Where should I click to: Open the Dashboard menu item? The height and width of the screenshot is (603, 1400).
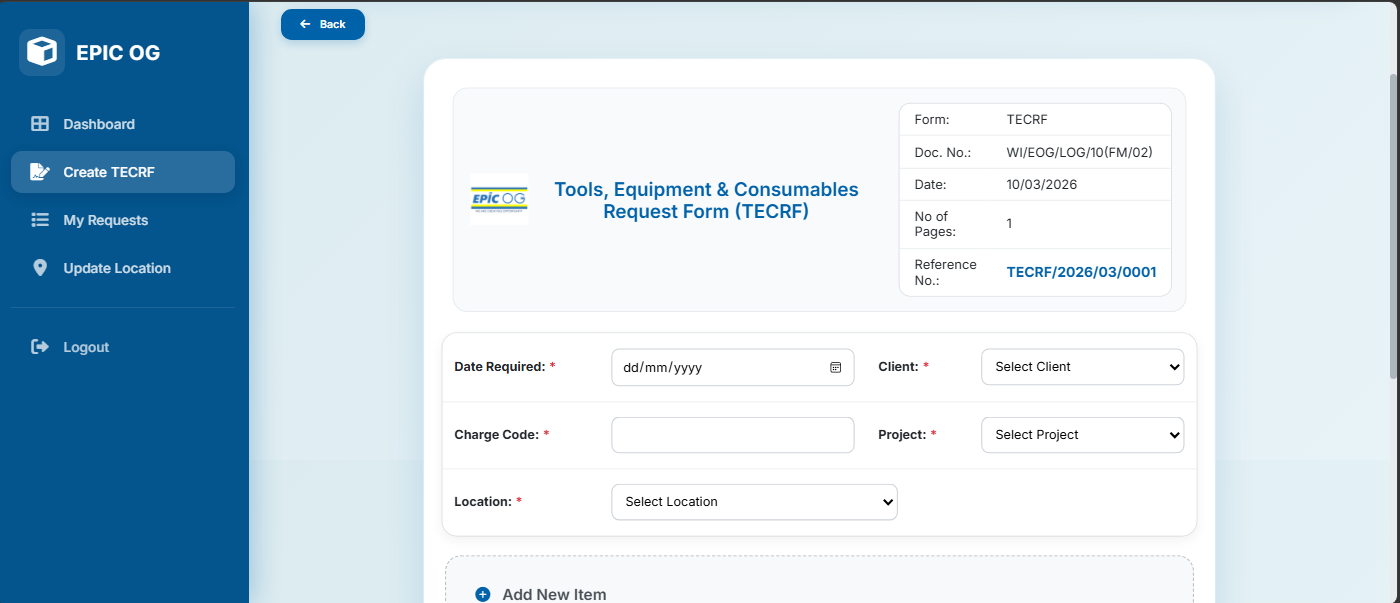pos(123,124)
